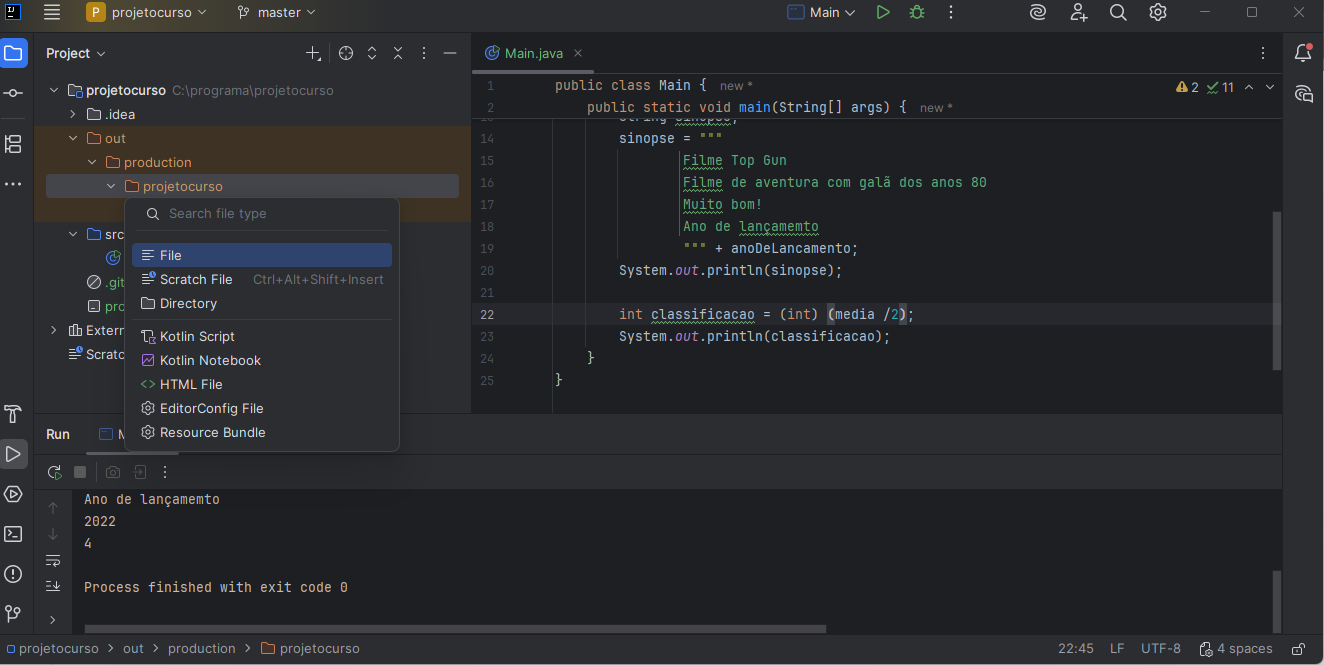Toggle soft-wrap in the Run console
This screenshot has height=665, width=1324.
pos(53,561)
